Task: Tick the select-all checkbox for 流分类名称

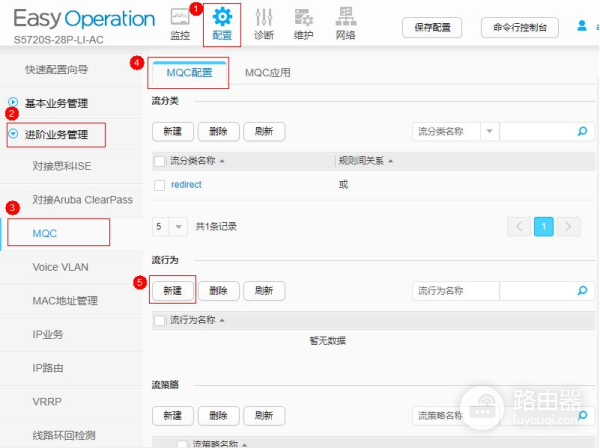Action: click(x=160, y=161)
